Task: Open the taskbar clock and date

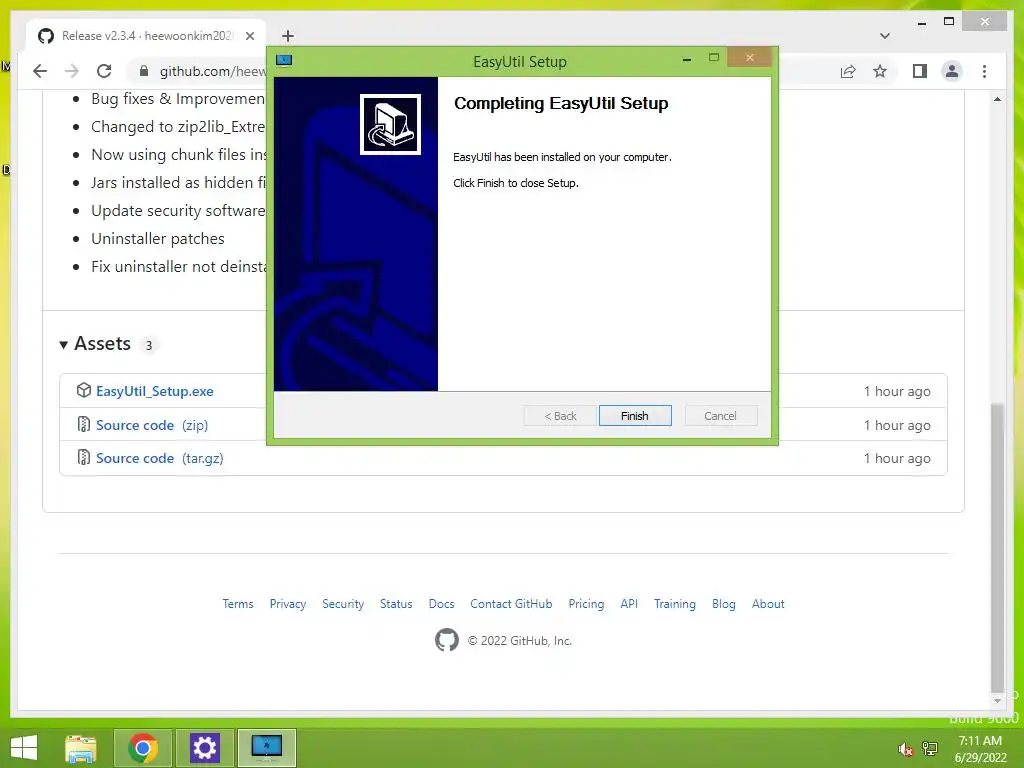Action: click(x=980, y=749)
